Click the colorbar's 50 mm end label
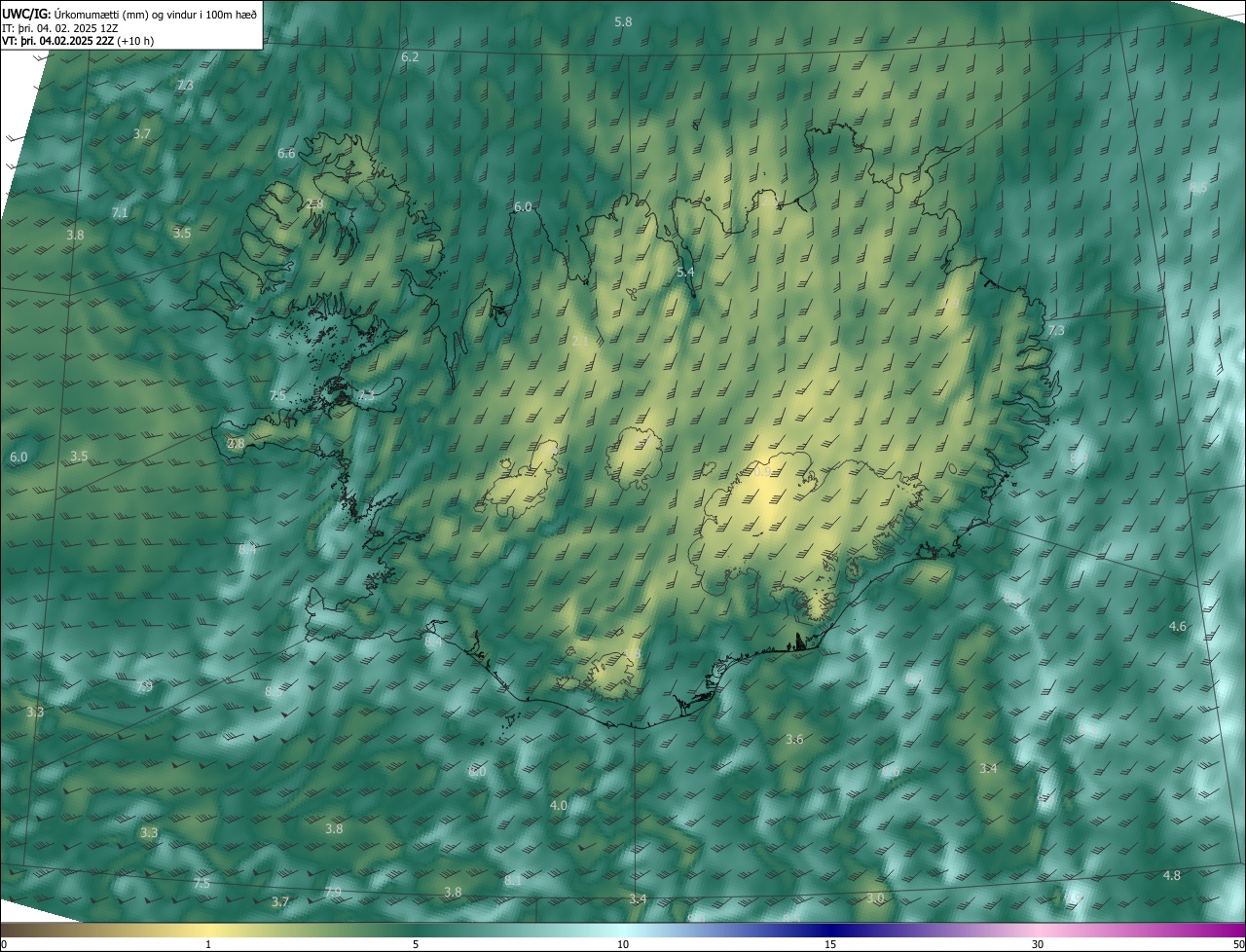1246x952 pixels. [1238, 944]
